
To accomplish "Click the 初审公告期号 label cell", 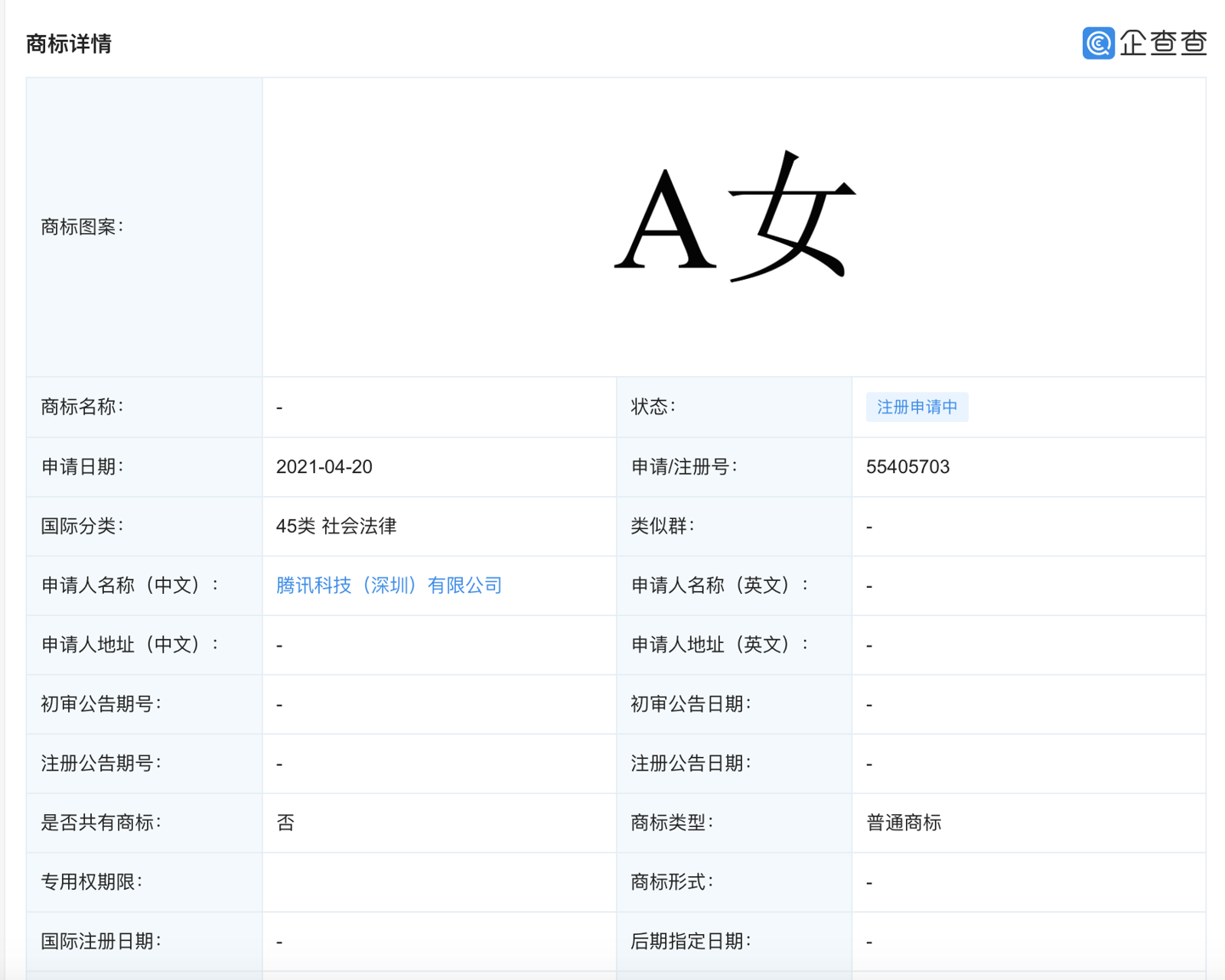I will (x=94, y=704).
